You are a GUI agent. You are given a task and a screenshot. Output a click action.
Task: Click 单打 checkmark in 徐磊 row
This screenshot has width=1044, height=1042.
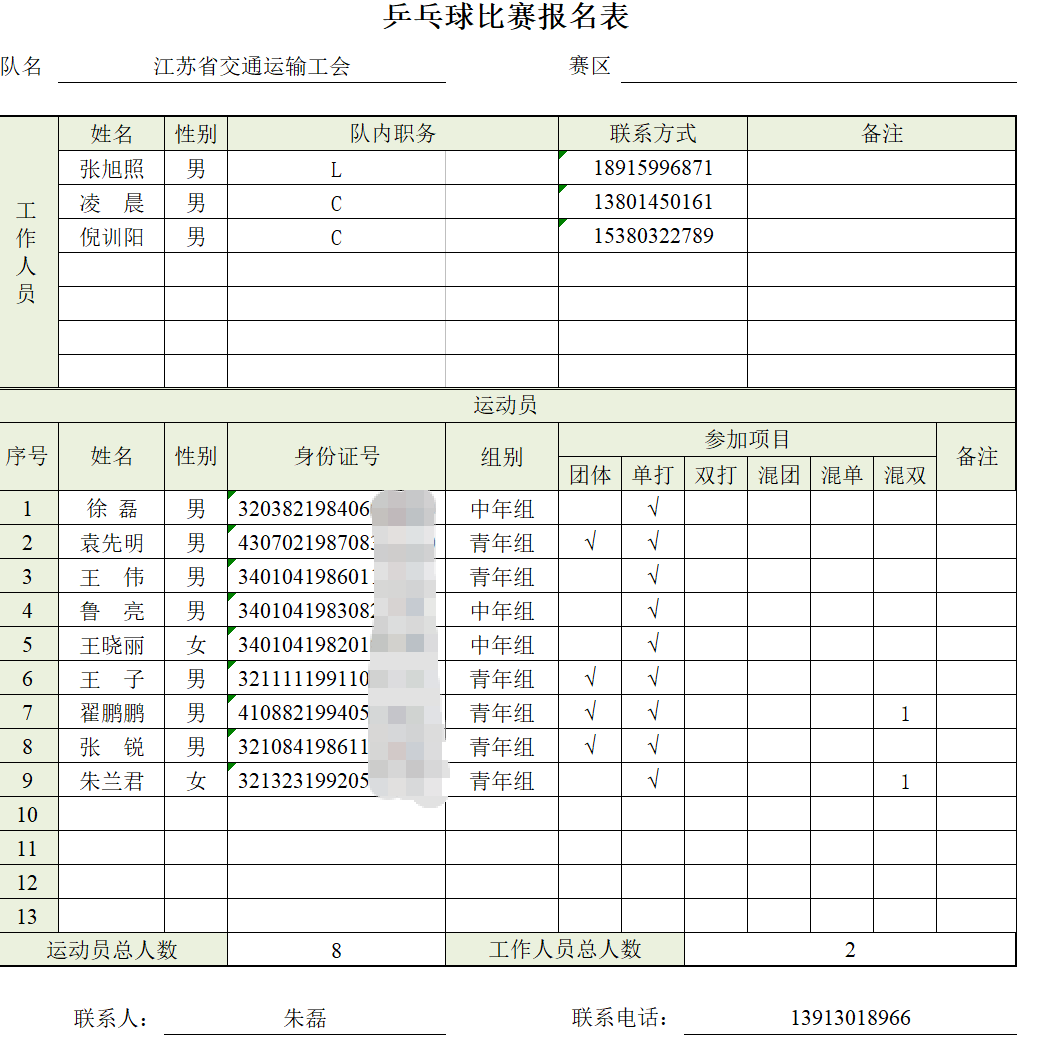(x=653, y=508)
